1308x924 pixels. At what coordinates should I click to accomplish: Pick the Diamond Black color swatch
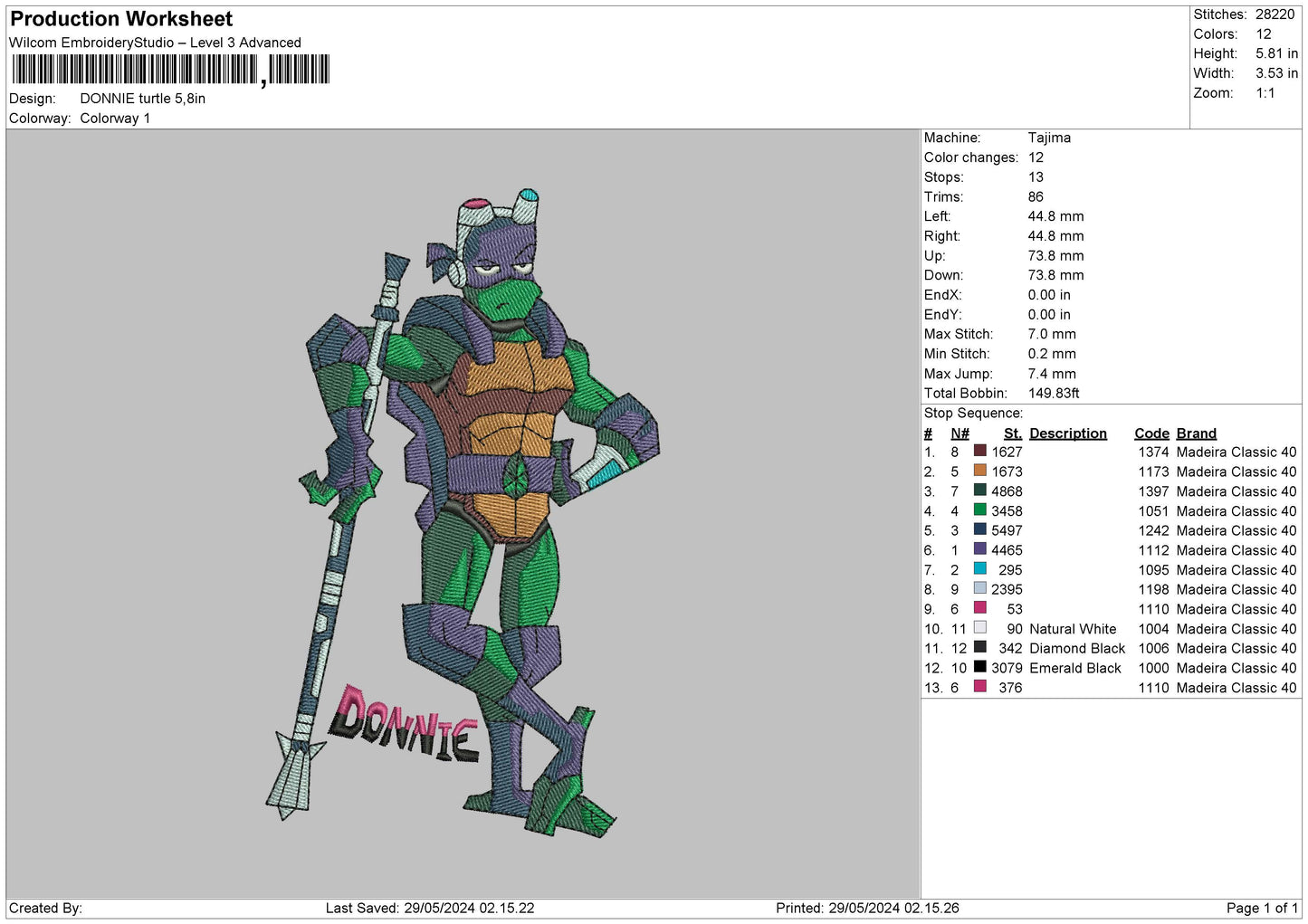click(x=979, y=647)
